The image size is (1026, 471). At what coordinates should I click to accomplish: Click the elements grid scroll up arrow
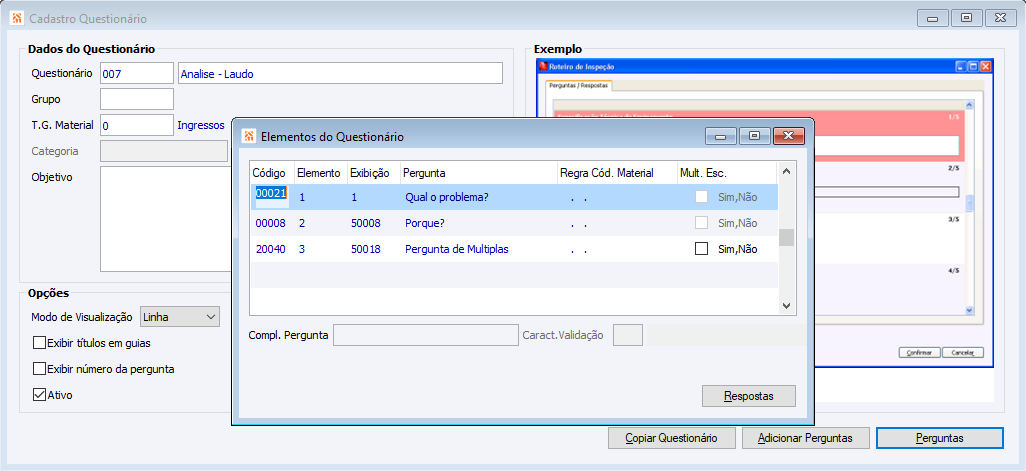(787, 171)
